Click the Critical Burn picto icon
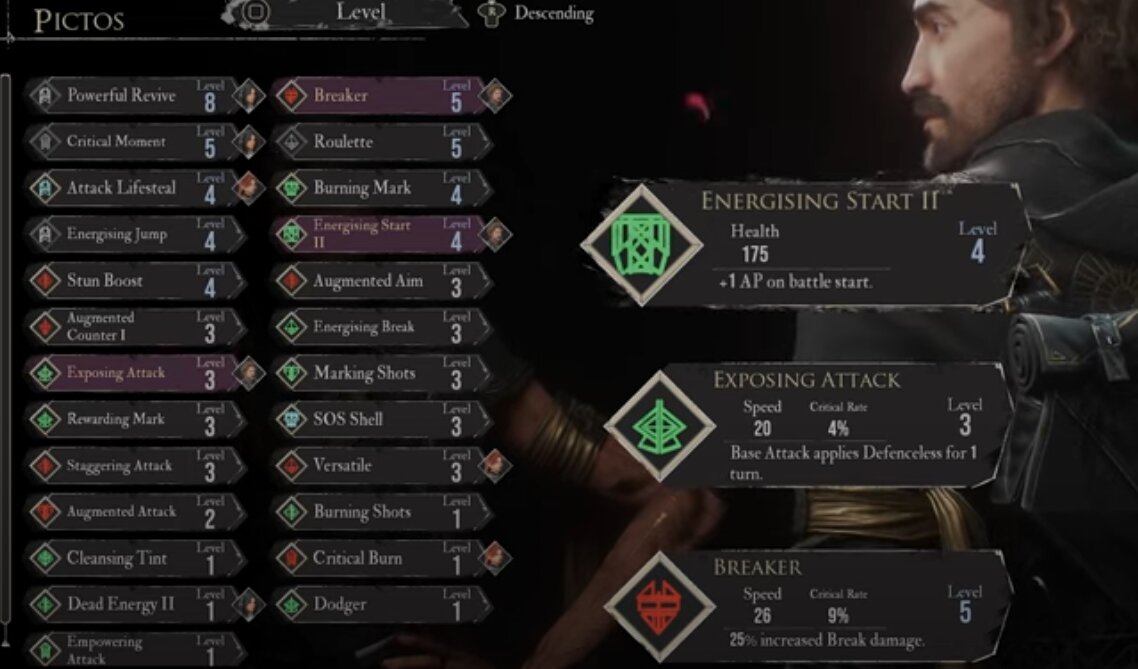The width and height of the screenshot is (1138, 669). pos(291,558)
